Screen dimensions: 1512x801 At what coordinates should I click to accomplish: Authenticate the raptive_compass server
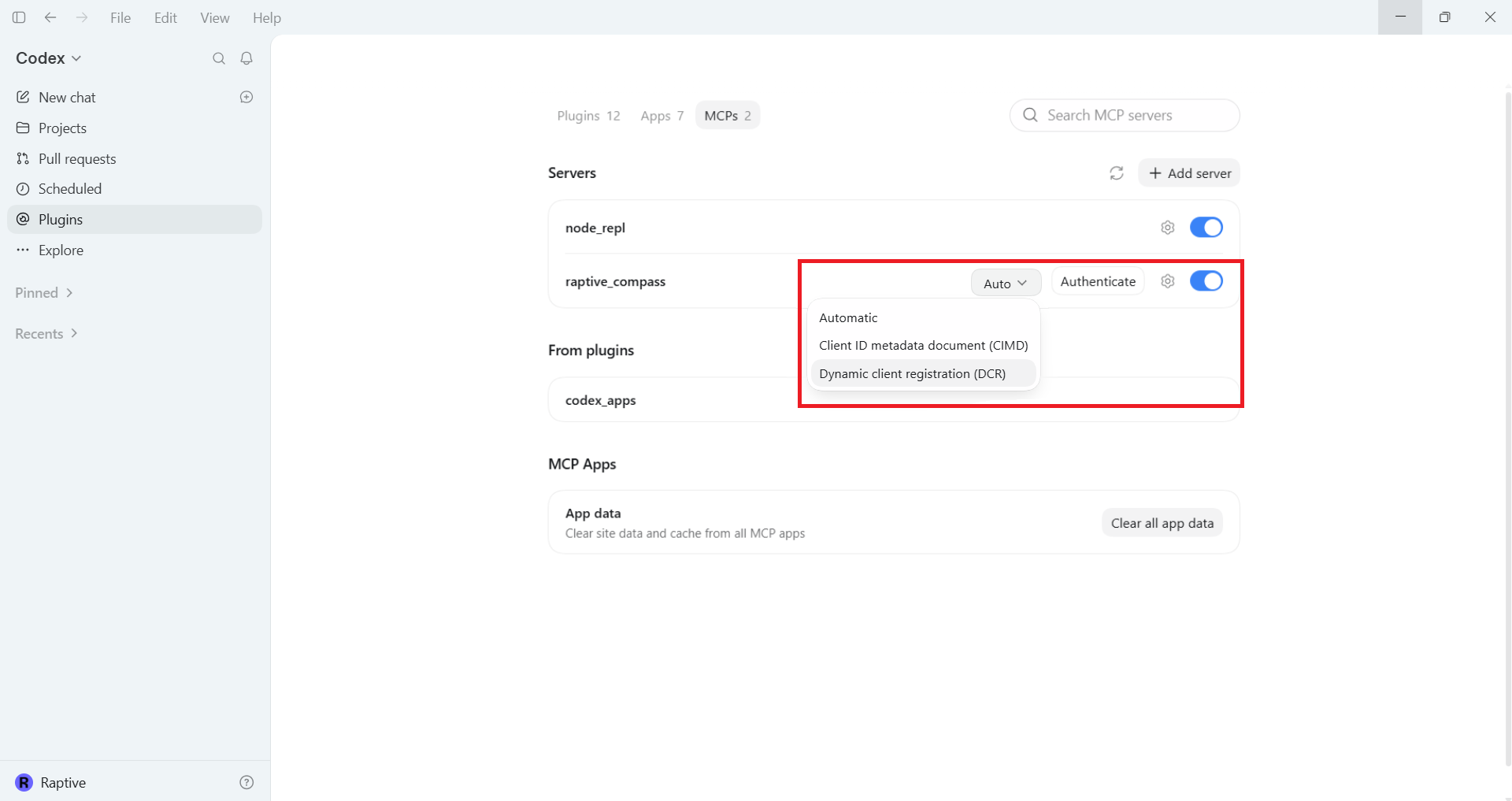tap(1098, 281)
